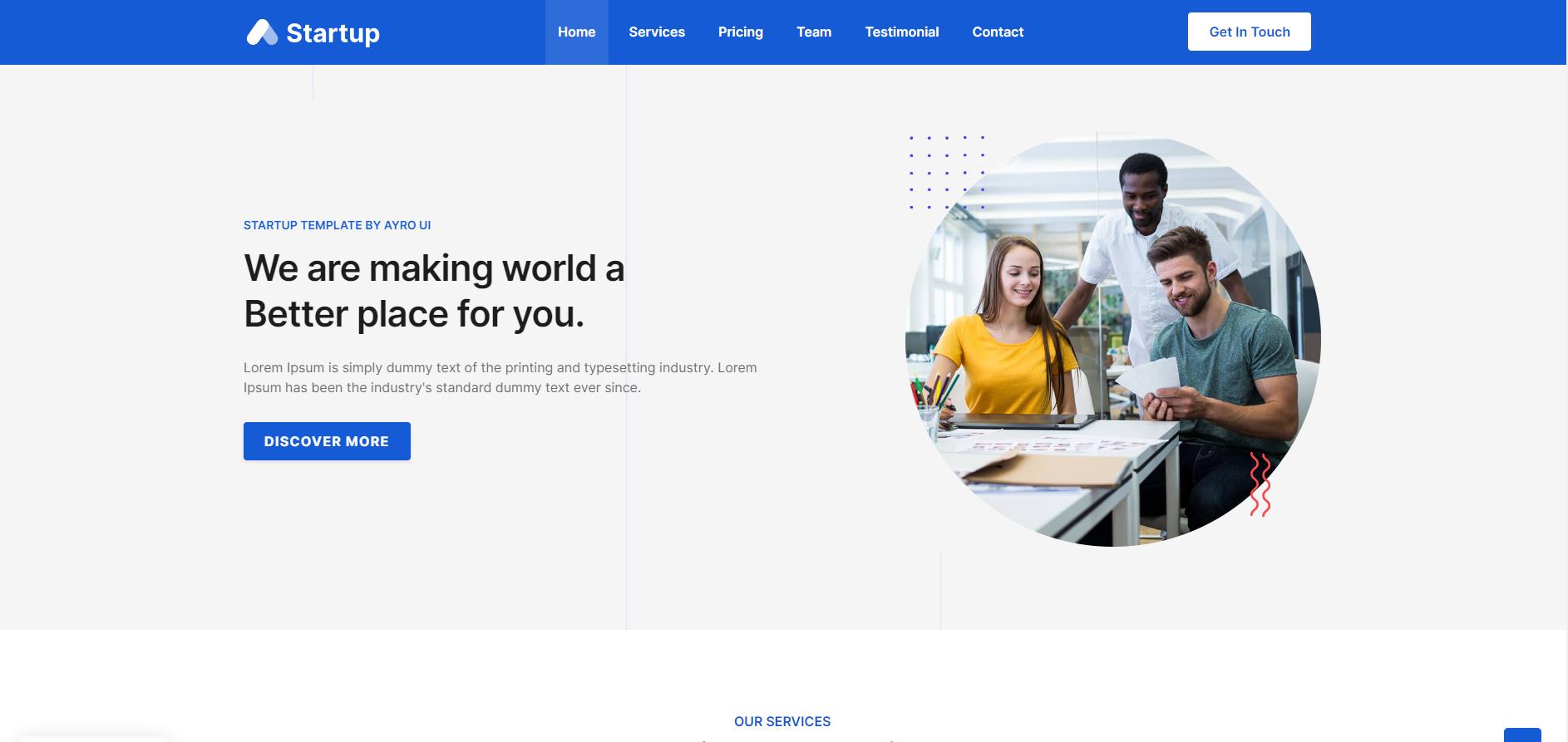Screen dimensions: 1568x742
Task: Click the 'Startup' brand name text
Action: coord(333,33)
